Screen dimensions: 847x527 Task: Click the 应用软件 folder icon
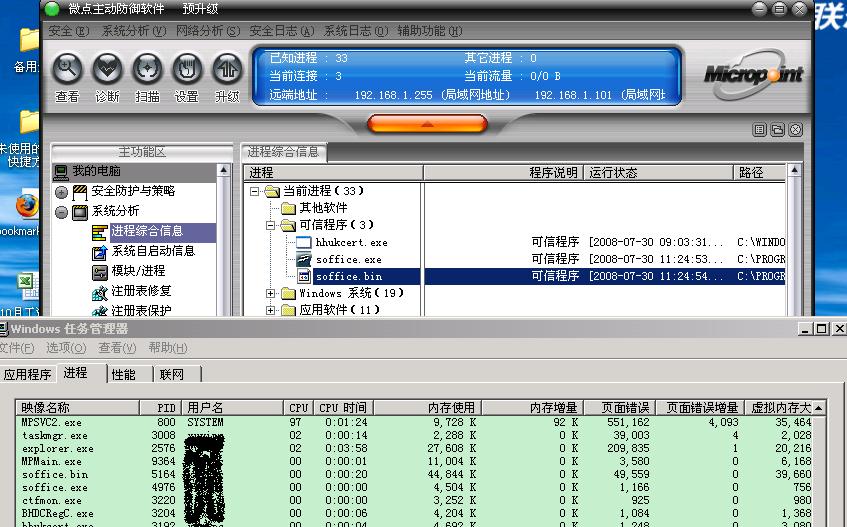288,310
